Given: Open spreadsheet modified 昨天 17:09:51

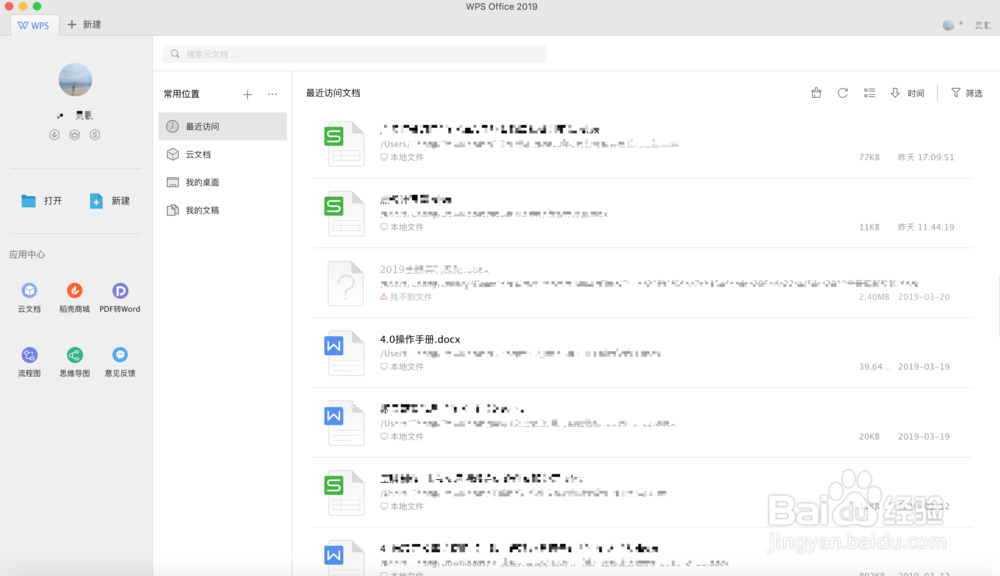Looking at the screenshot, I should [x=642, y=143].
